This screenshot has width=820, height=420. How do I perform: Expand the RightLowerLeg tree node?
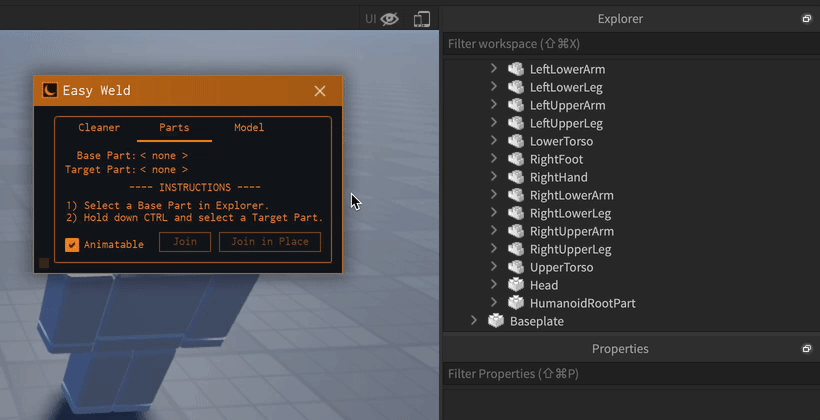click(493, 213)
